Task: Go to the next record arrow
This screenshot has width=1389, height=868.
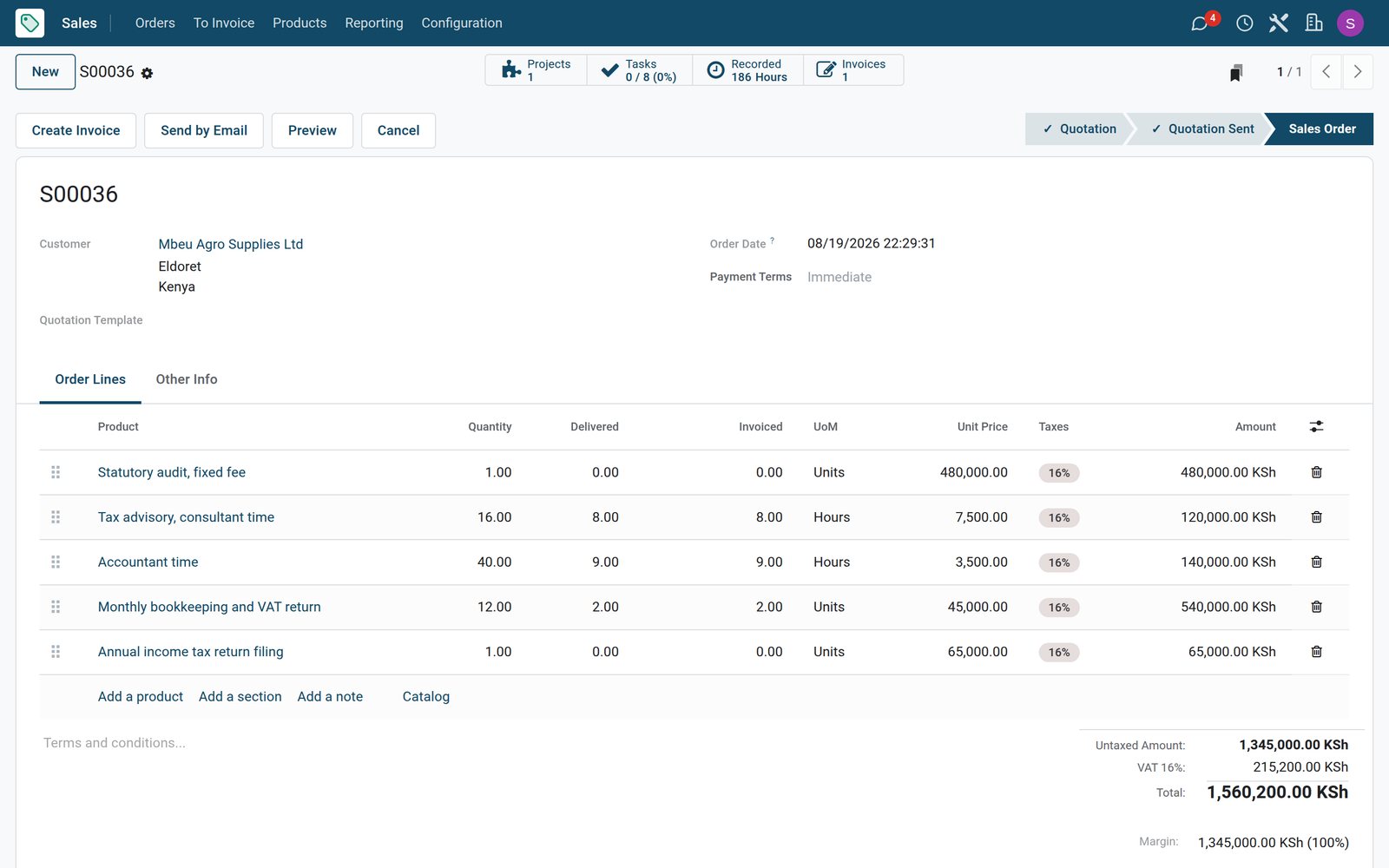Action: click(1358, 72)
